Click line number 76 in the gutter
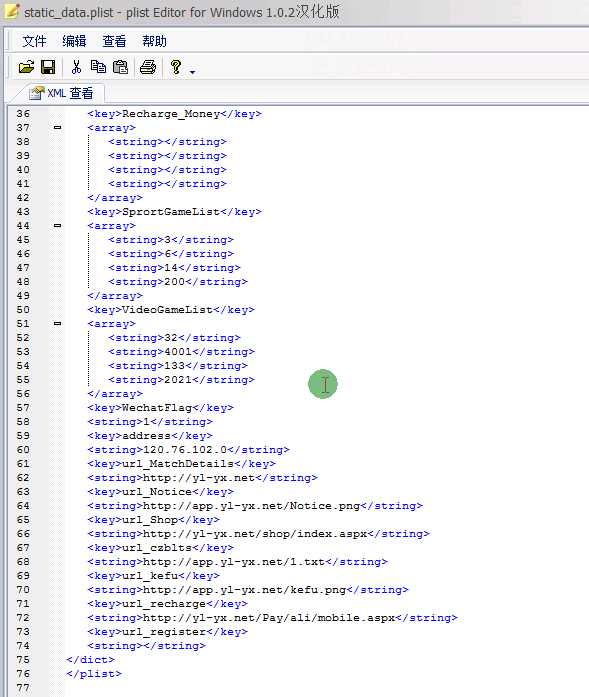This screenshot has width=589, height=697. [x=23, y=674]
